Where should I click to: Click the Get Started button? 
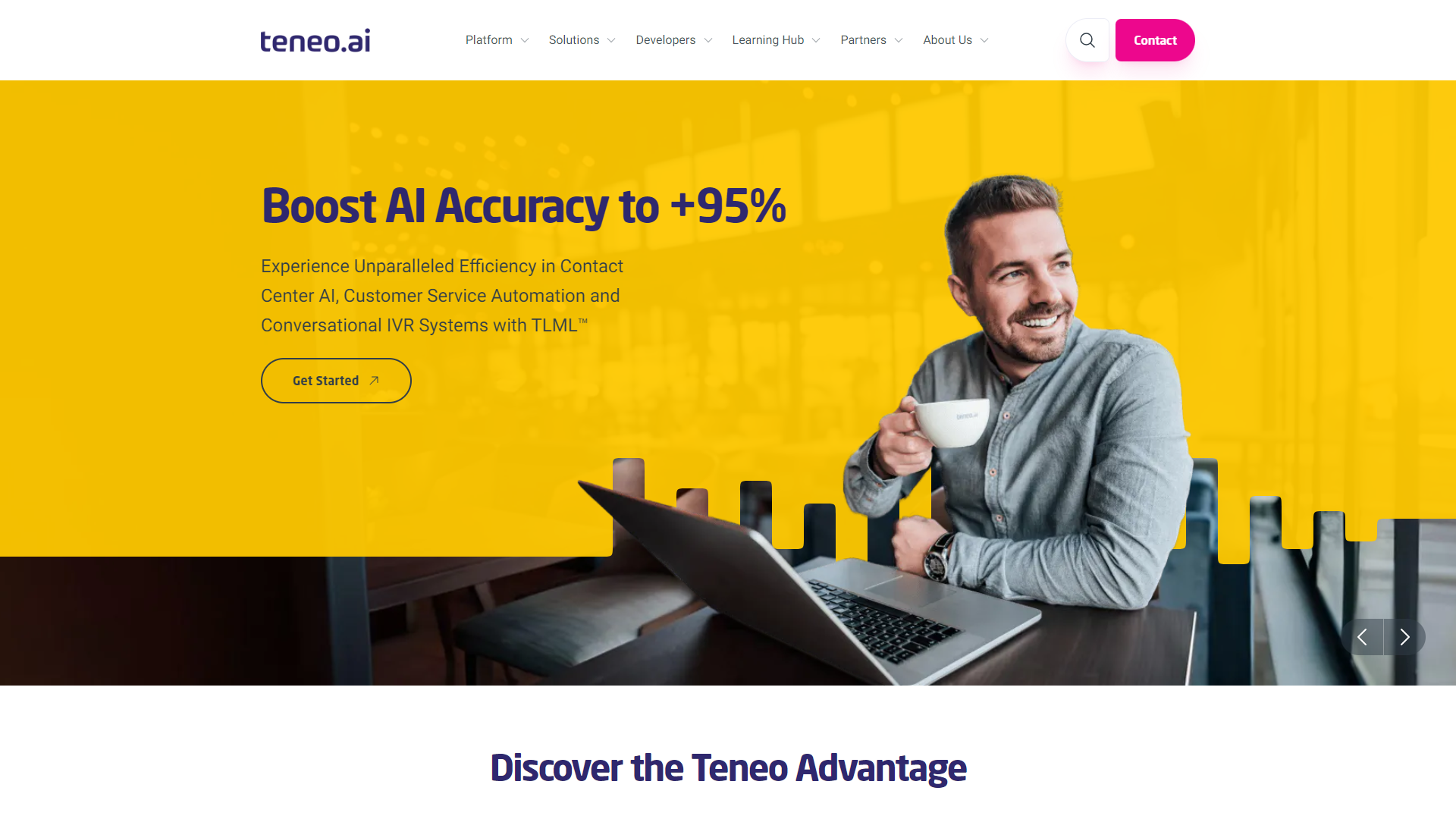(336, 380)
